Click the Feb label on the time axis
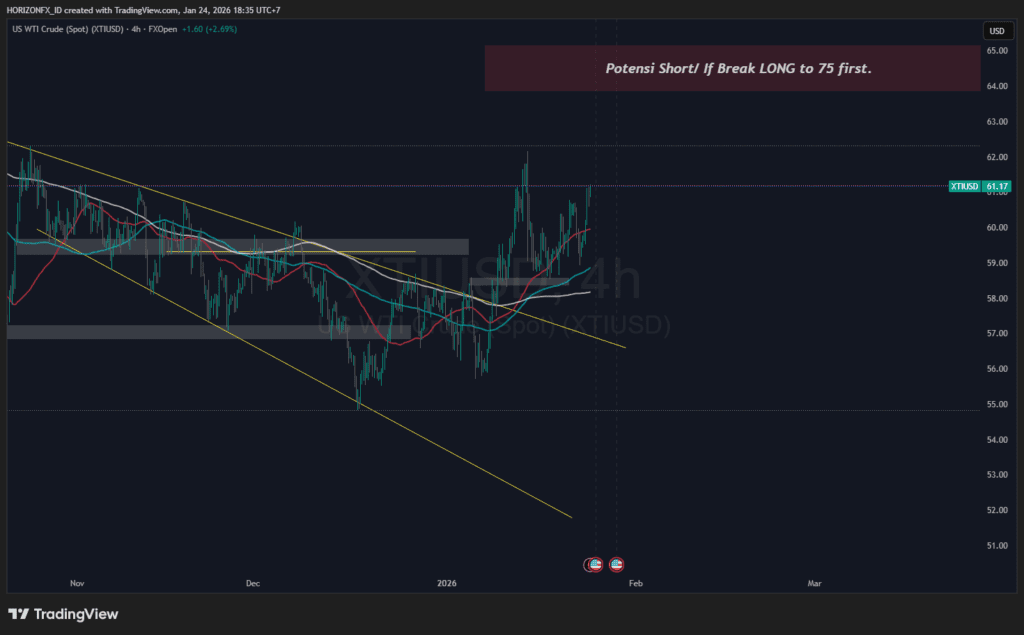 (634, 581)
